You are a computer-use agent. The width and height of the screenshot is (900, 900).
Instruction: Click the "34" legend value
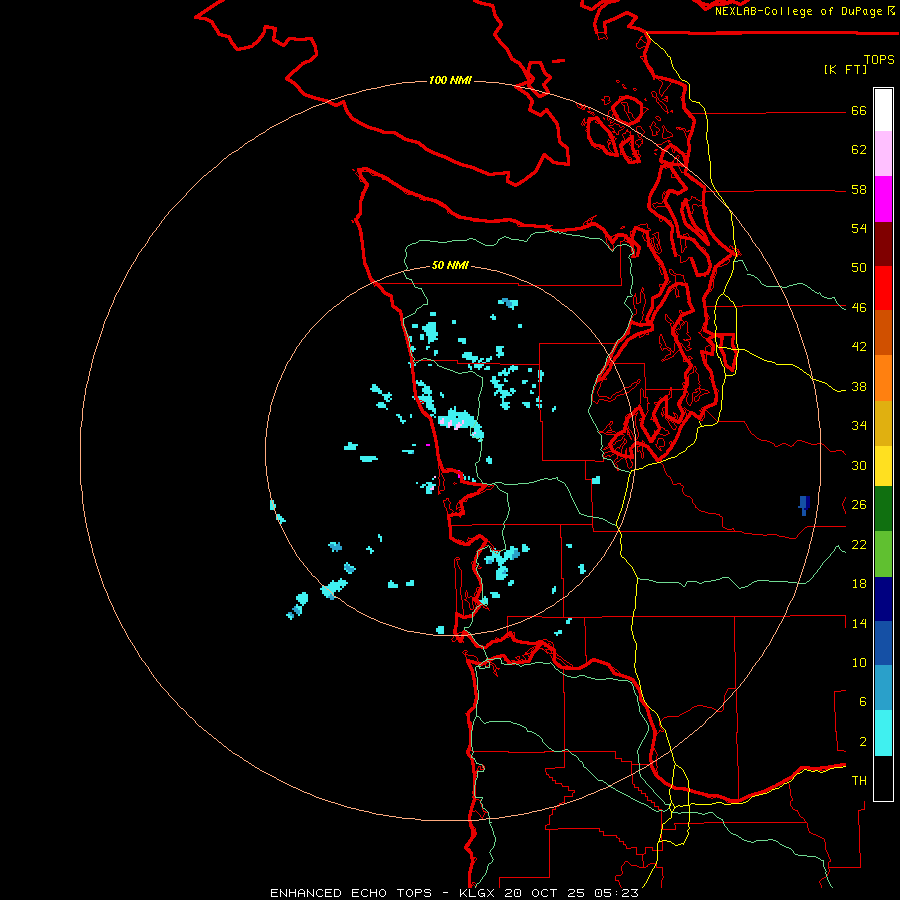(x=859, y=426)
